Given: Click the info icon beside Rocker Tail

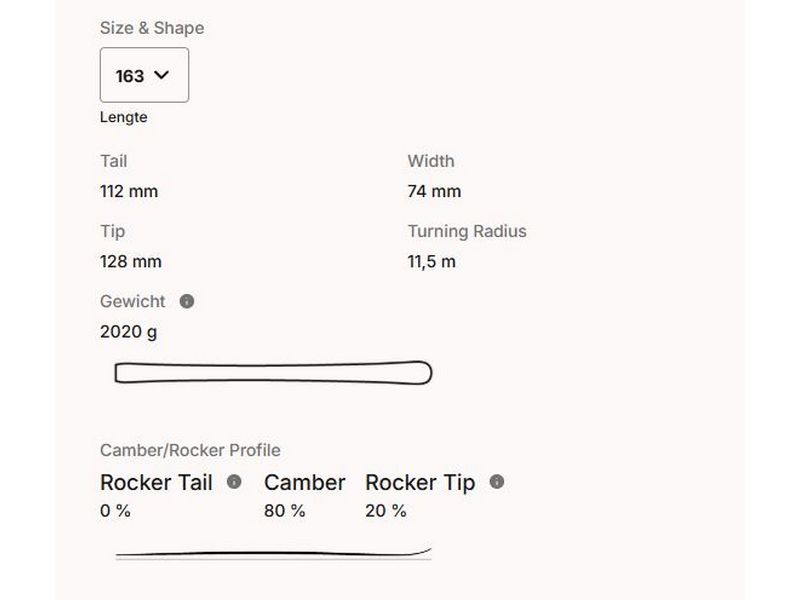Looking at the screenshot, I should tap(234, 482).
